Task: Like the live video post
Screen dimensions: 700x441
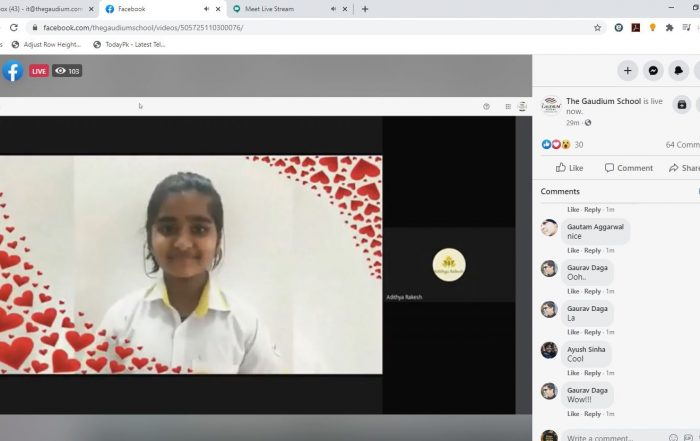Action: click(x=569, y=168)
